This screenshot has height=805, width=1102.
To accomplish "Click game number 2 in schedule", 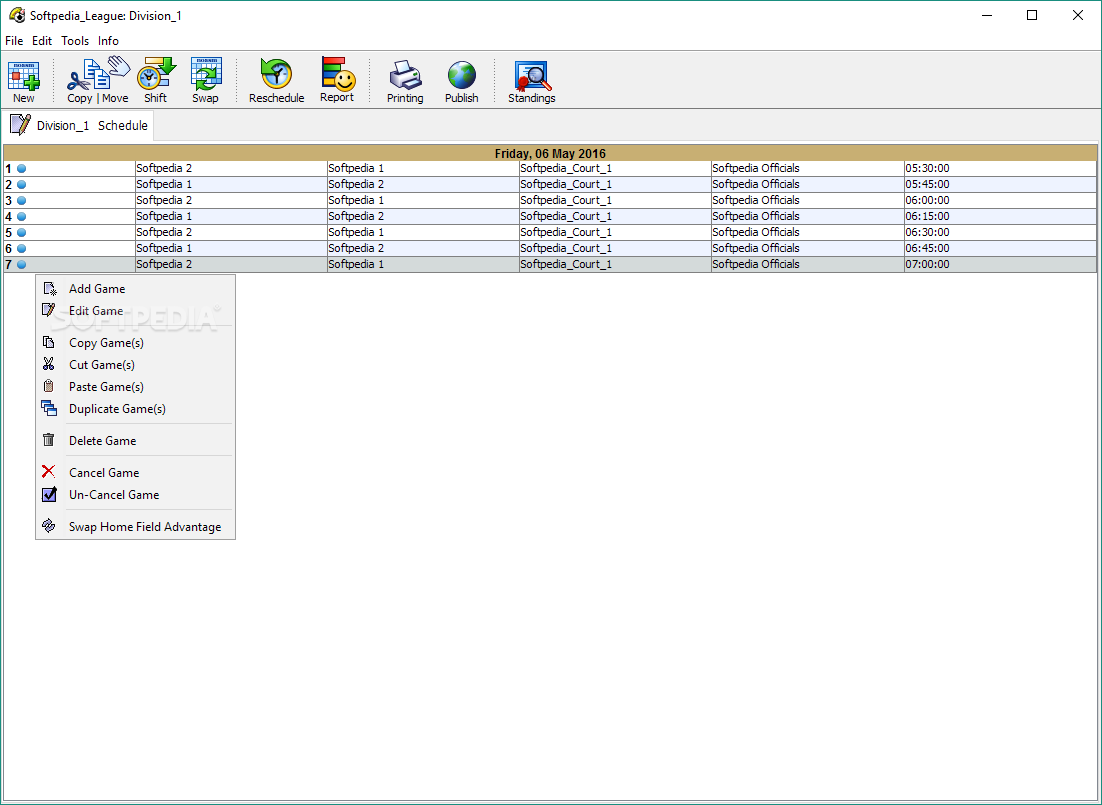I will click(8, 185).
